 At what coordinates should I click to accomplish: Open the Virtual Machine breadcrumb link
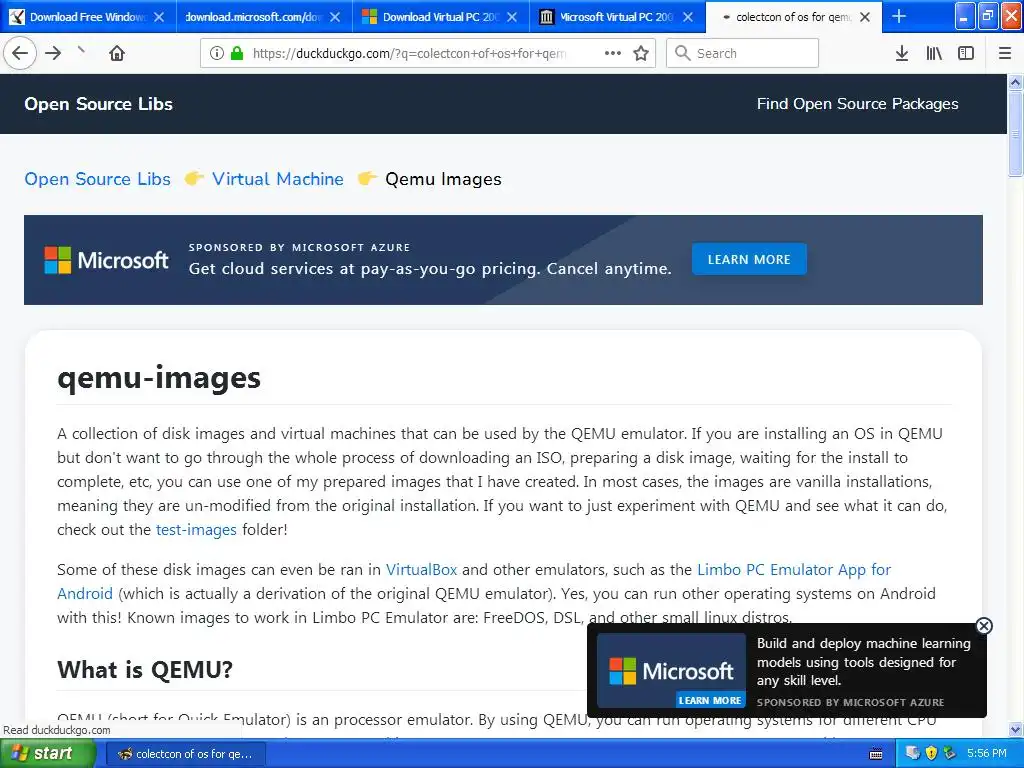[278, 179]
